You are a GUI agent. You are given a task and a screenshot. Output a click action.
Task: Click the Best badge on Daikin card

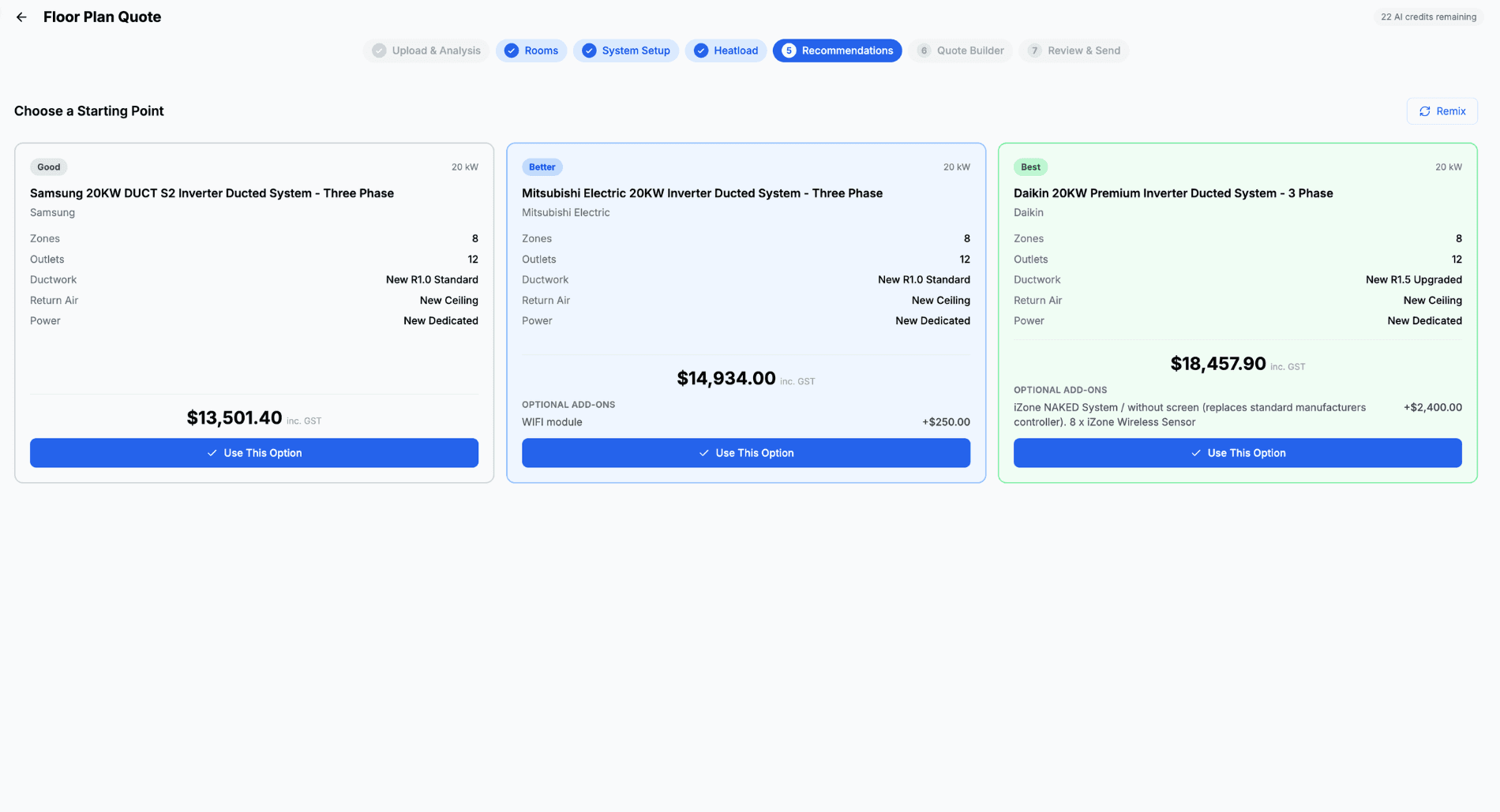point(1030,167)
